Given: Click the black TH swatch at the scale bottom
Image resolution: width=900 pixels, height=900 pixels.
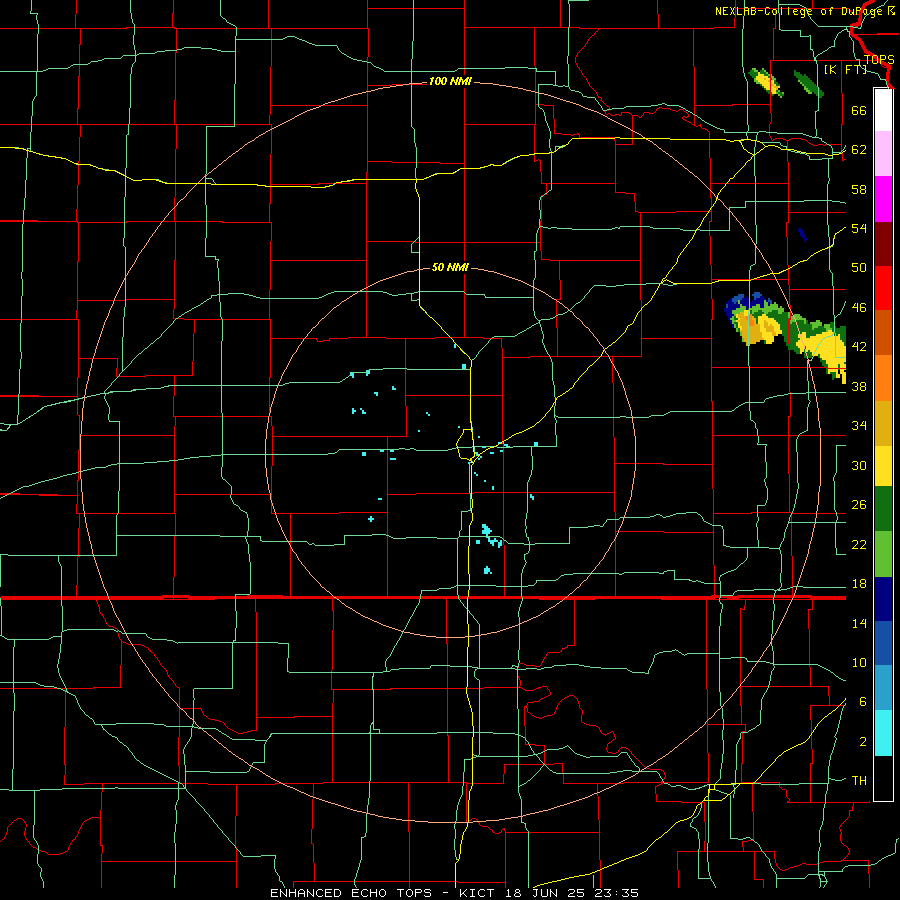Looking at the screenshot, I should point(883,778).
